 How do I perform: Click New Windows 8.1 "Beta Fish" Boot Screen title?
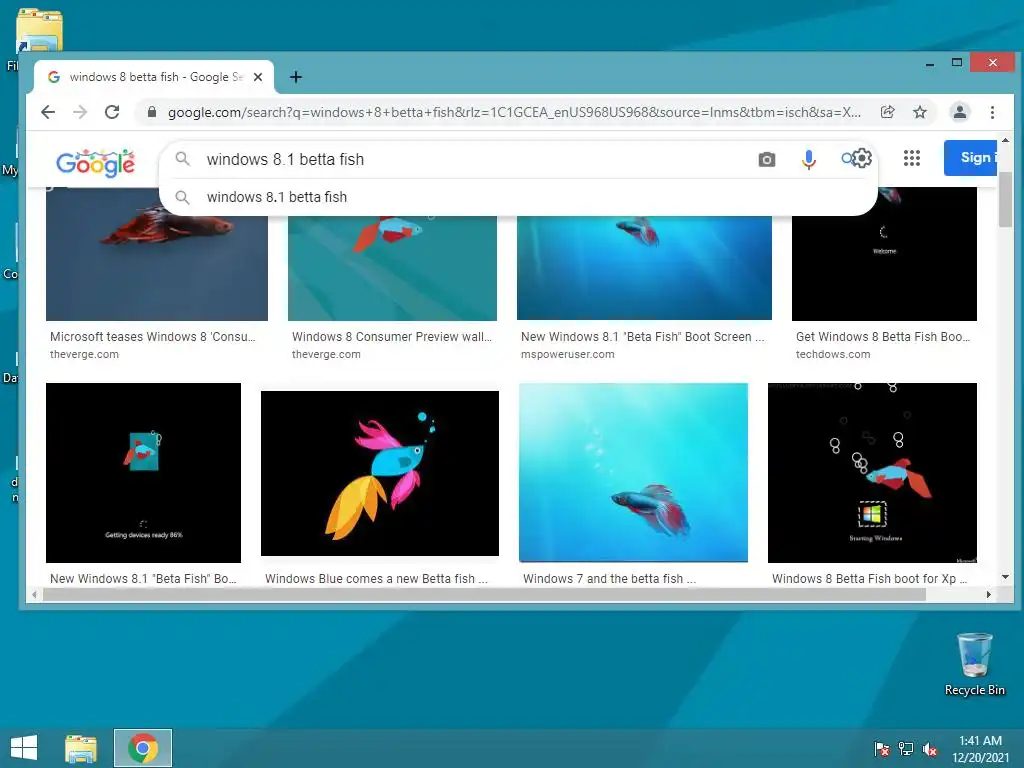coord(643,337)
